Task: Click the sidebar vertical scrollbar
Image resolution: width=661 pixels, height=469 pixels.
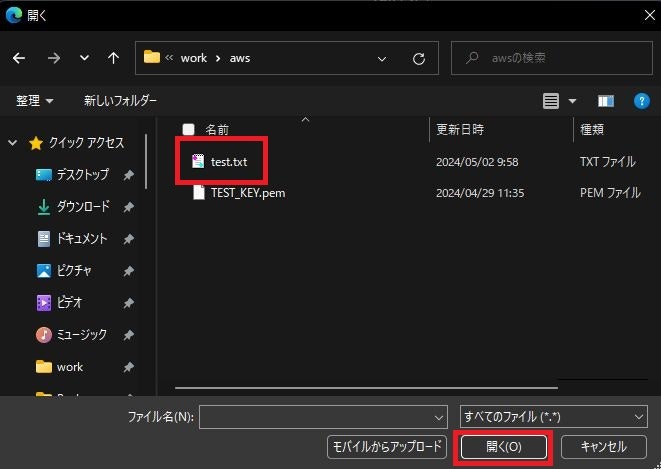Action: pyautogui.click(x=146, y=161)
